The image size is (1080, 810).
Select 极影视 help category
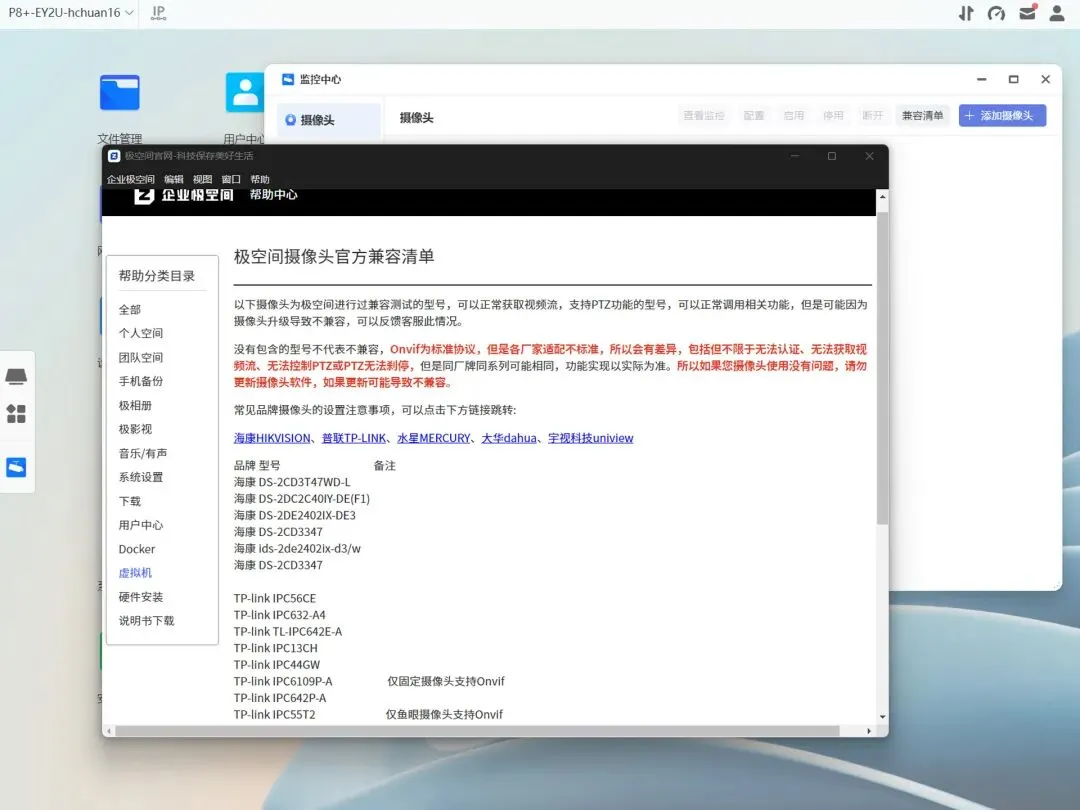point(135,429)
